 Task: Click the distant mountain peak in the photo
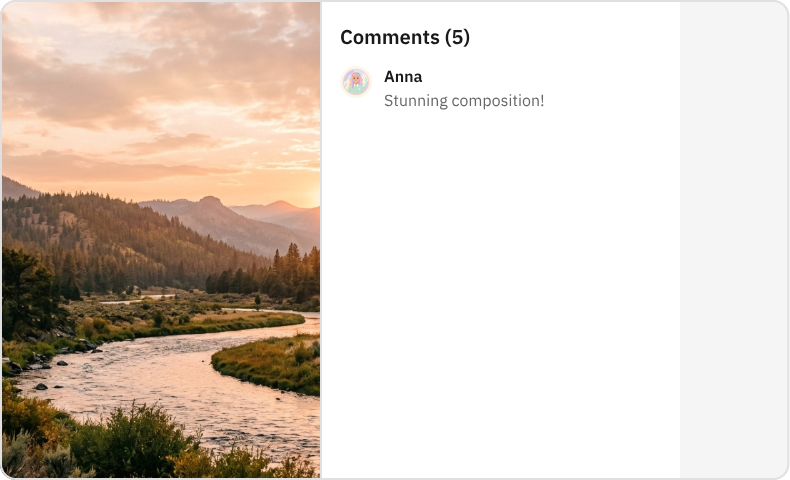[210, 201]
